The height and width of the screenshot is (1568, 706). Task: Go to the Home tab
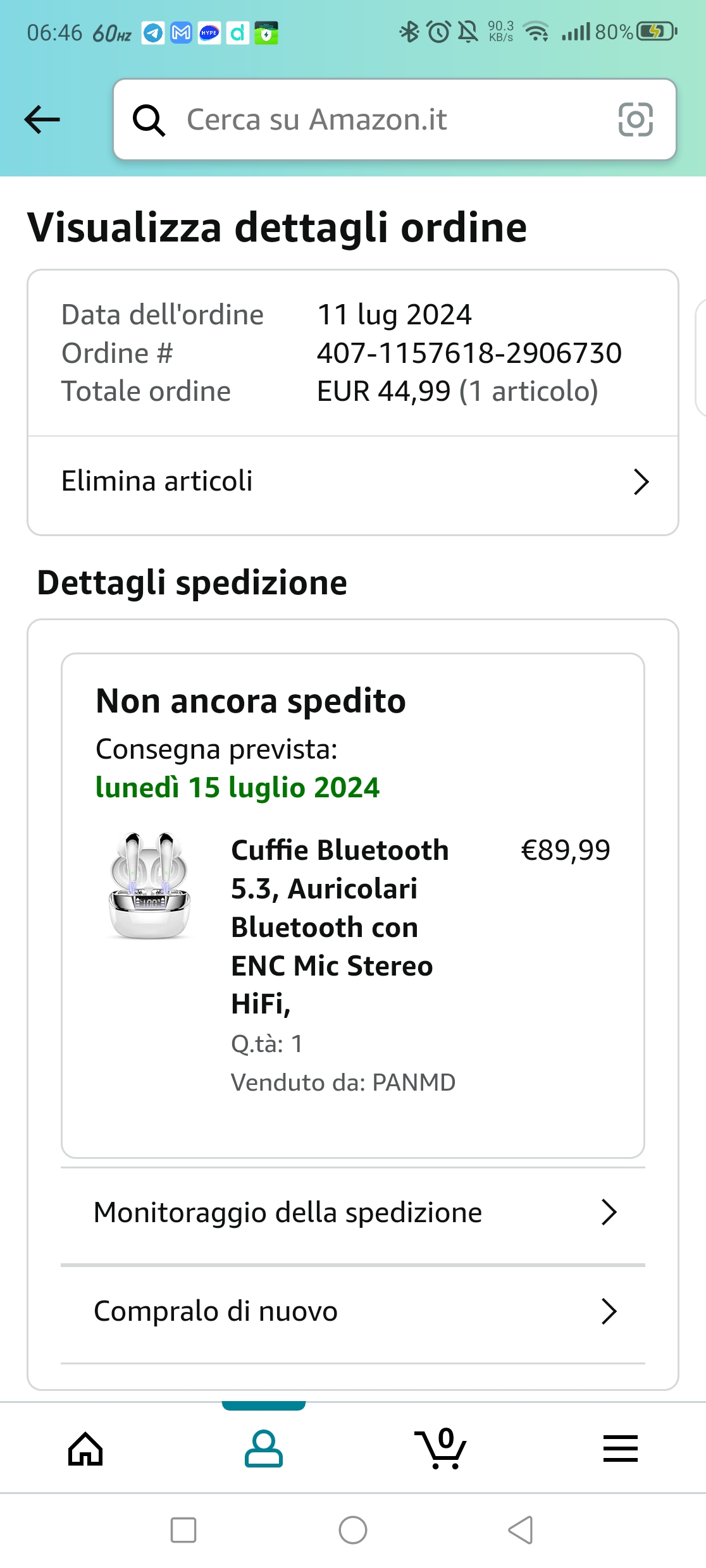coord(85,1448)
